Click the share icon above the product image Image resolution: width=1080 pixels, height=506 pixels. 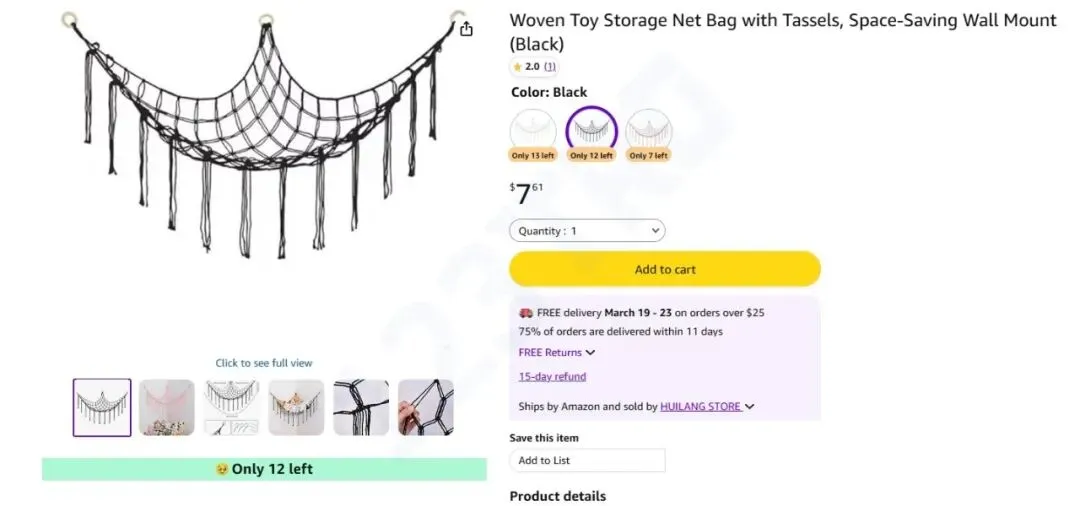pos(466,30)
